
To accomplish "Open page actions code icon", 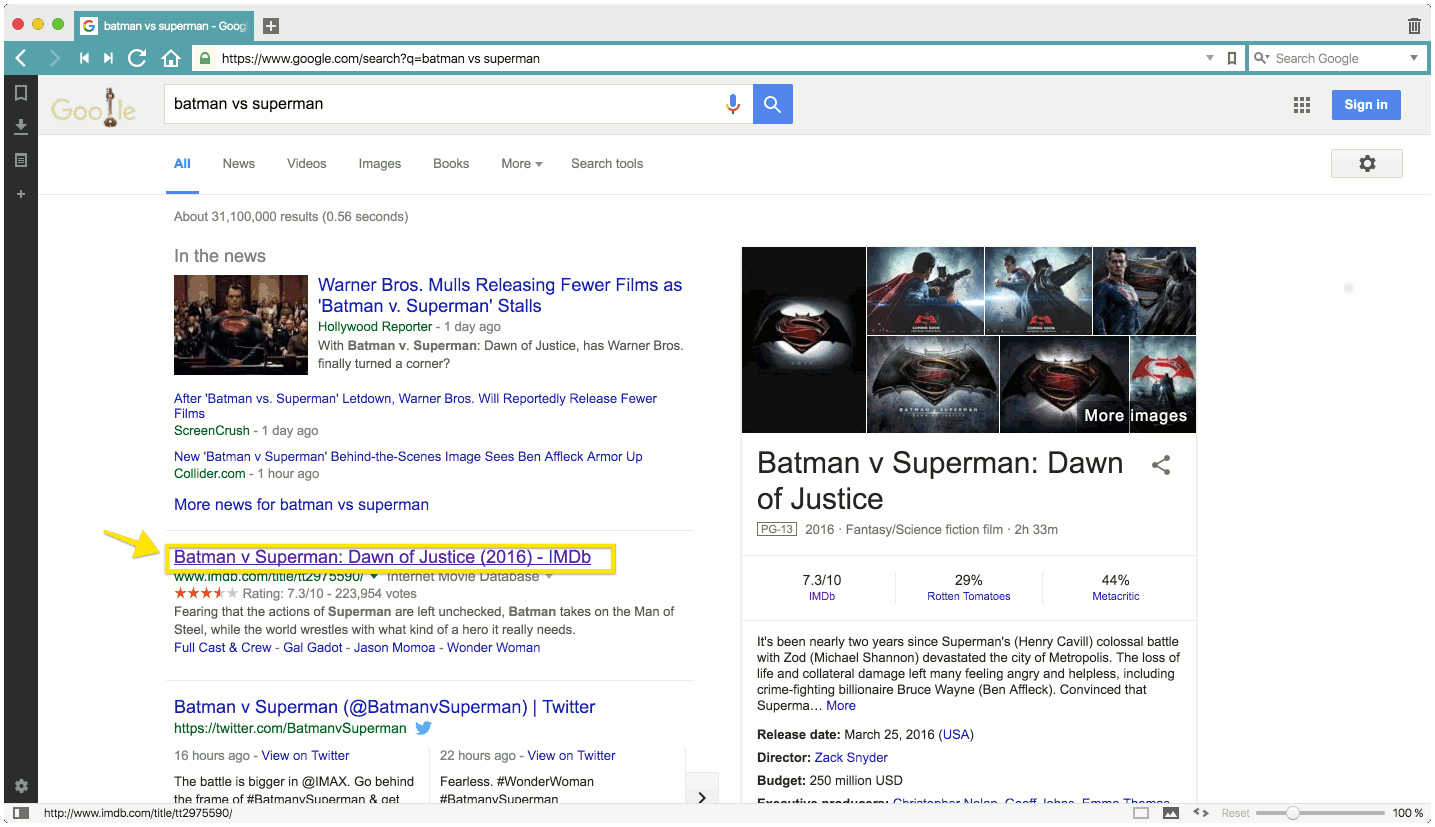I will (1201, 813).
